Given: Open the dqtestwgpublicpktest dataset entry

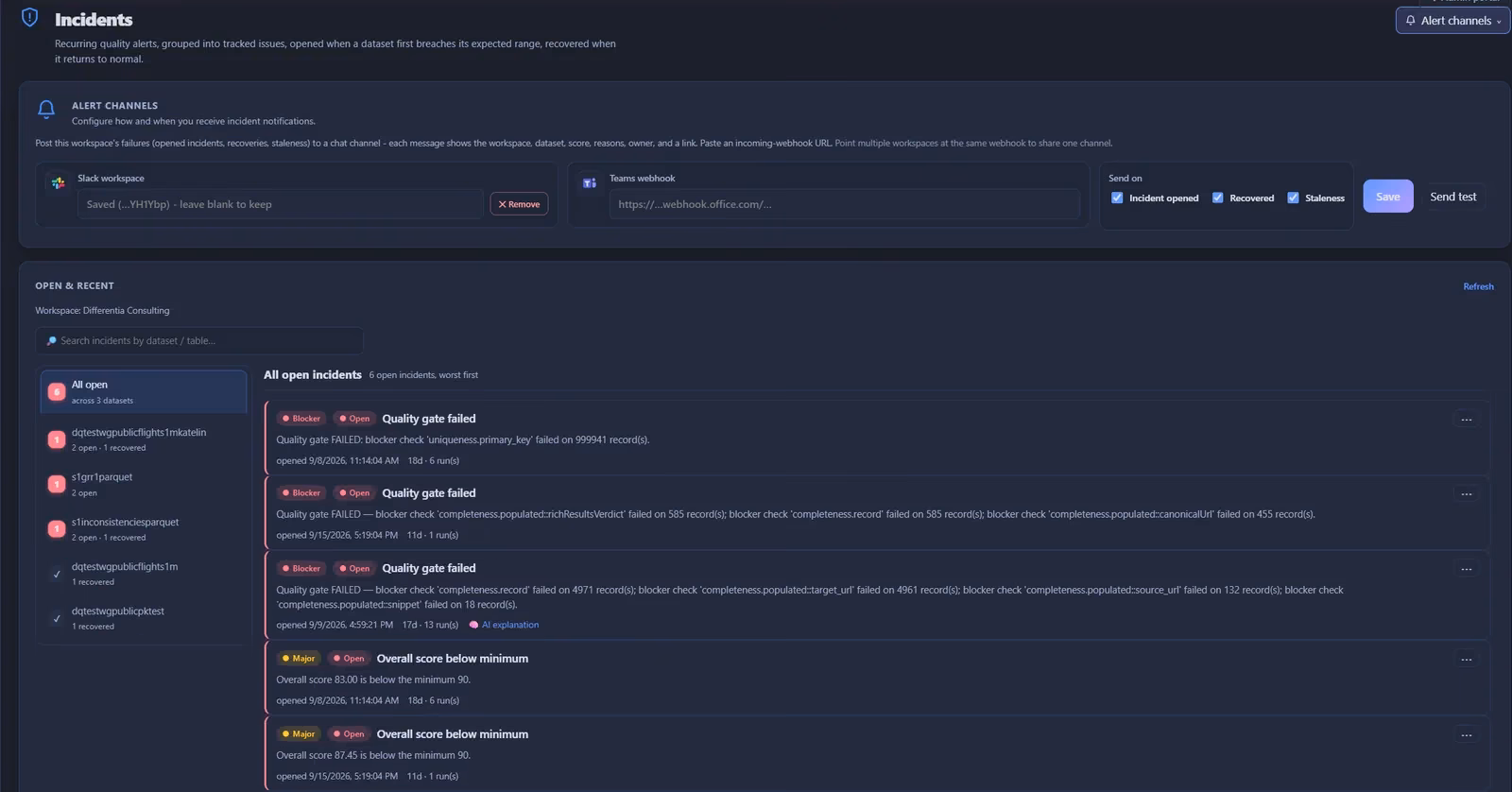Looking at the screenshot, I should (144, 618).
